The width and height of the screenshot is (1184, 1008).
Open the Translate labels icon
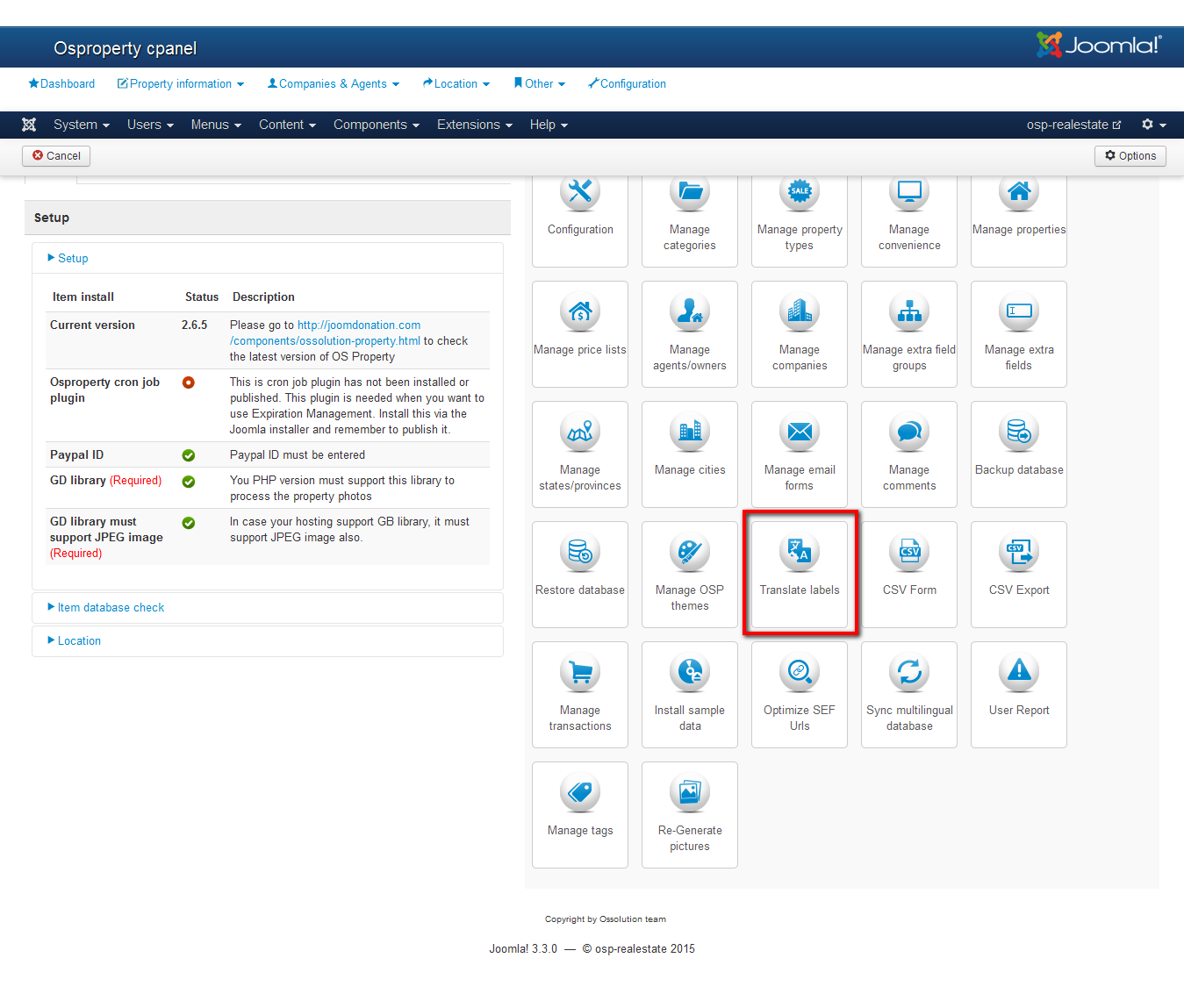[x=799, y=554]
